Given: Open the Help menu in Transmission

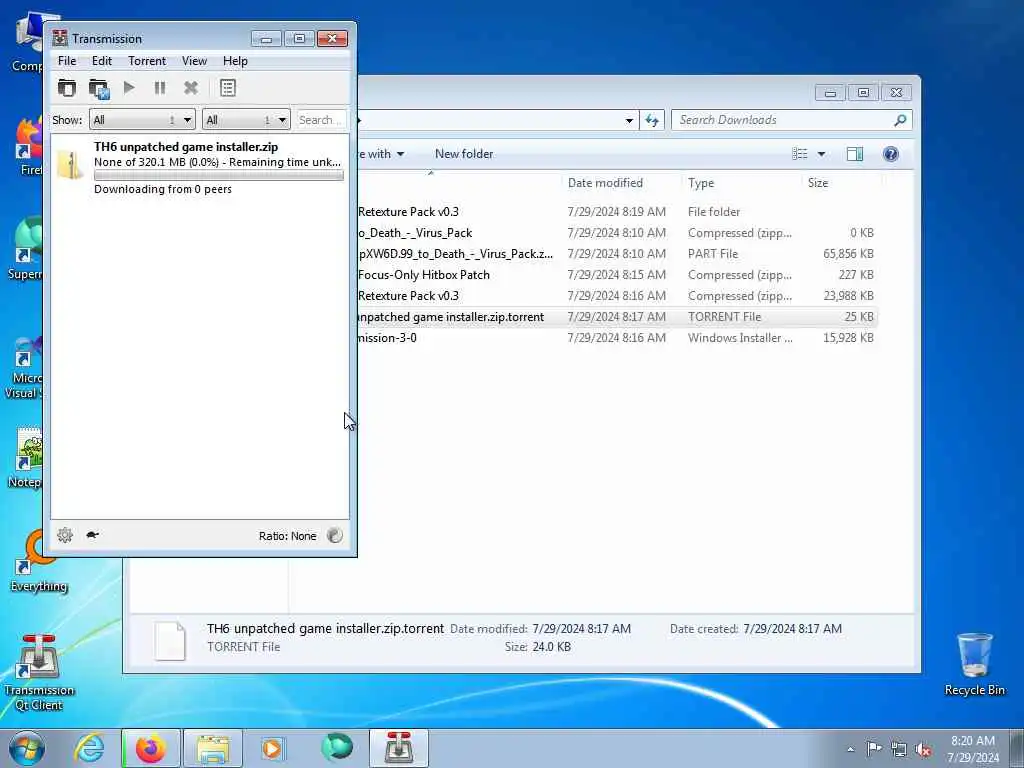Looking at the screenshot, I should (235, 61).
